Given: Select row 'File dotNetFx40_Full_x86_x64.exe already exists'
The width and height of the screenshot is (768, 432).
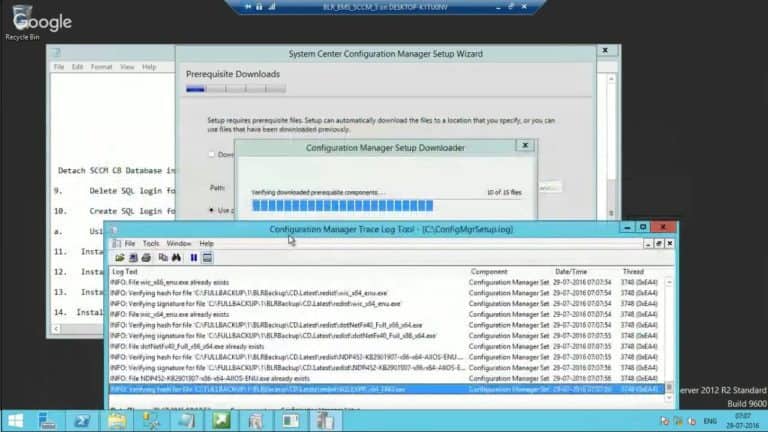Looking at the screenshot, I should tap(386, 346).
